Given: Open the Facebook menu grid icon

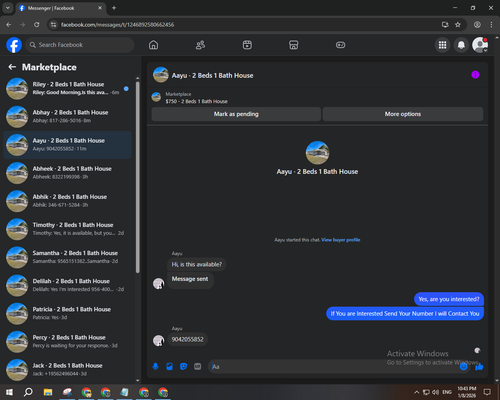Looking at the screenshot, I should point(442,45).
